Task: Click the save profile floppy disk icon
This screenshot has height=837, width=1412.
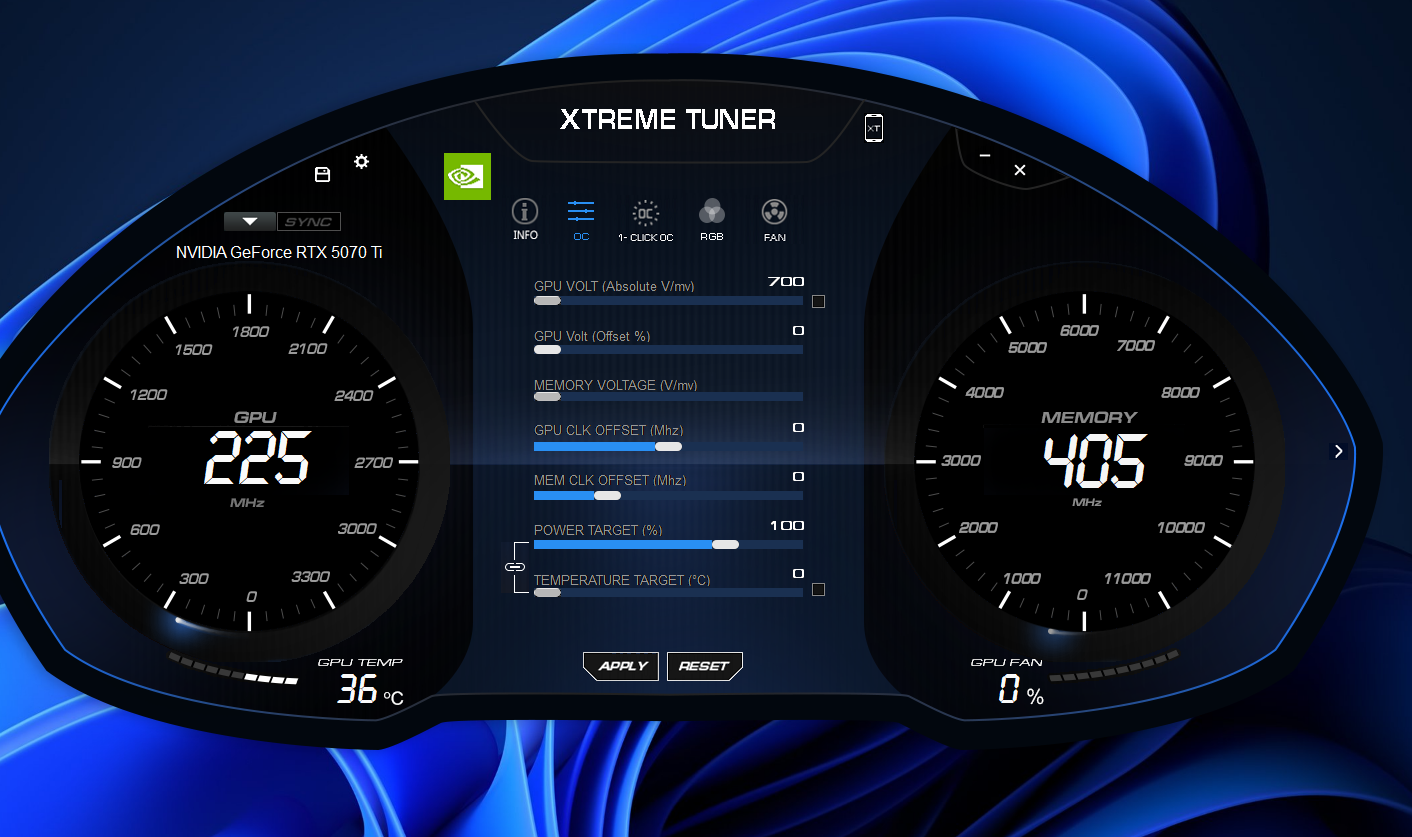Action: pos(322,175)
